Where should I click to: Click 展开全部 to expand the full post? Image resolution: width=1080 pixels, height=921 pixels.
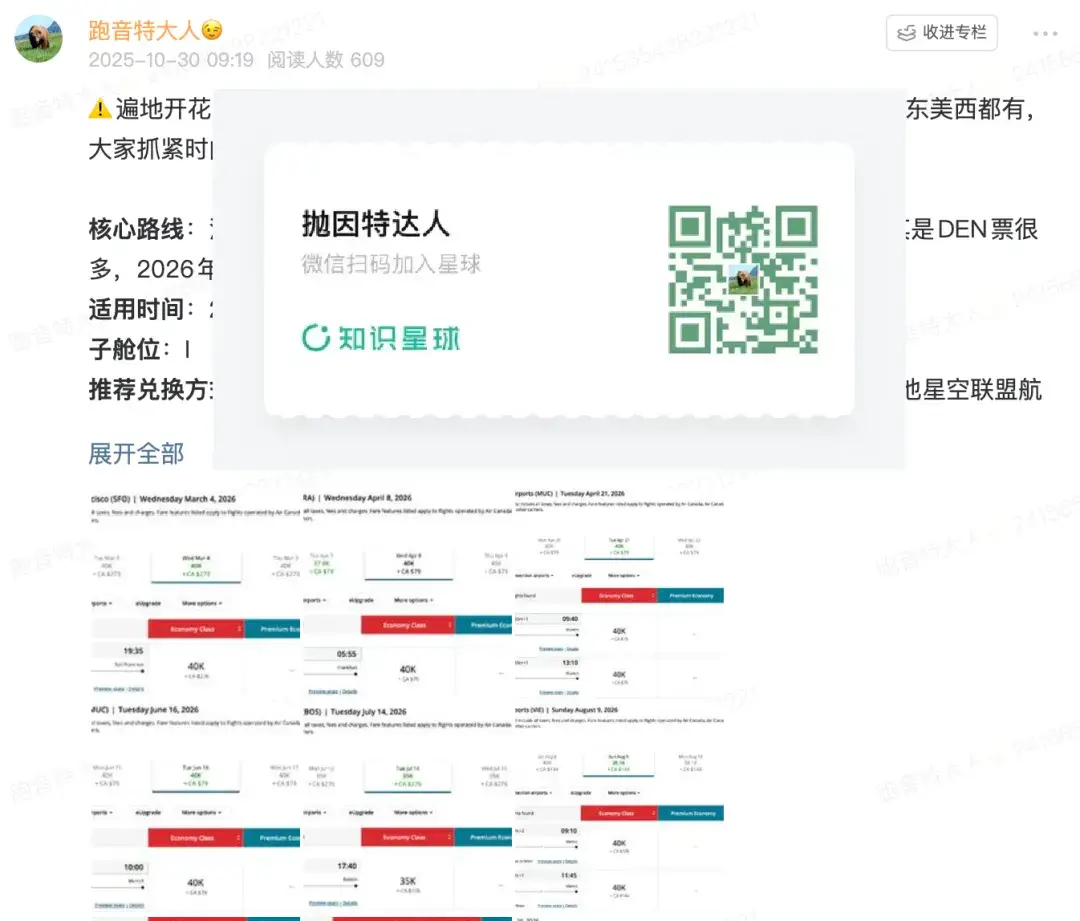coord(136,453)
